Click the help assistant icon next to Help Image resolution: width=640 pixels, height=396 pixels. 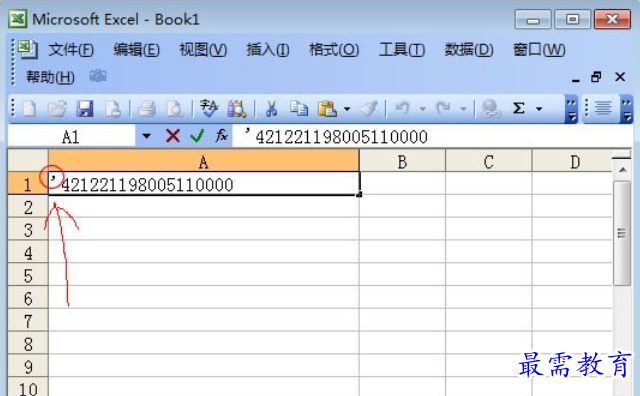pos(98,76)
